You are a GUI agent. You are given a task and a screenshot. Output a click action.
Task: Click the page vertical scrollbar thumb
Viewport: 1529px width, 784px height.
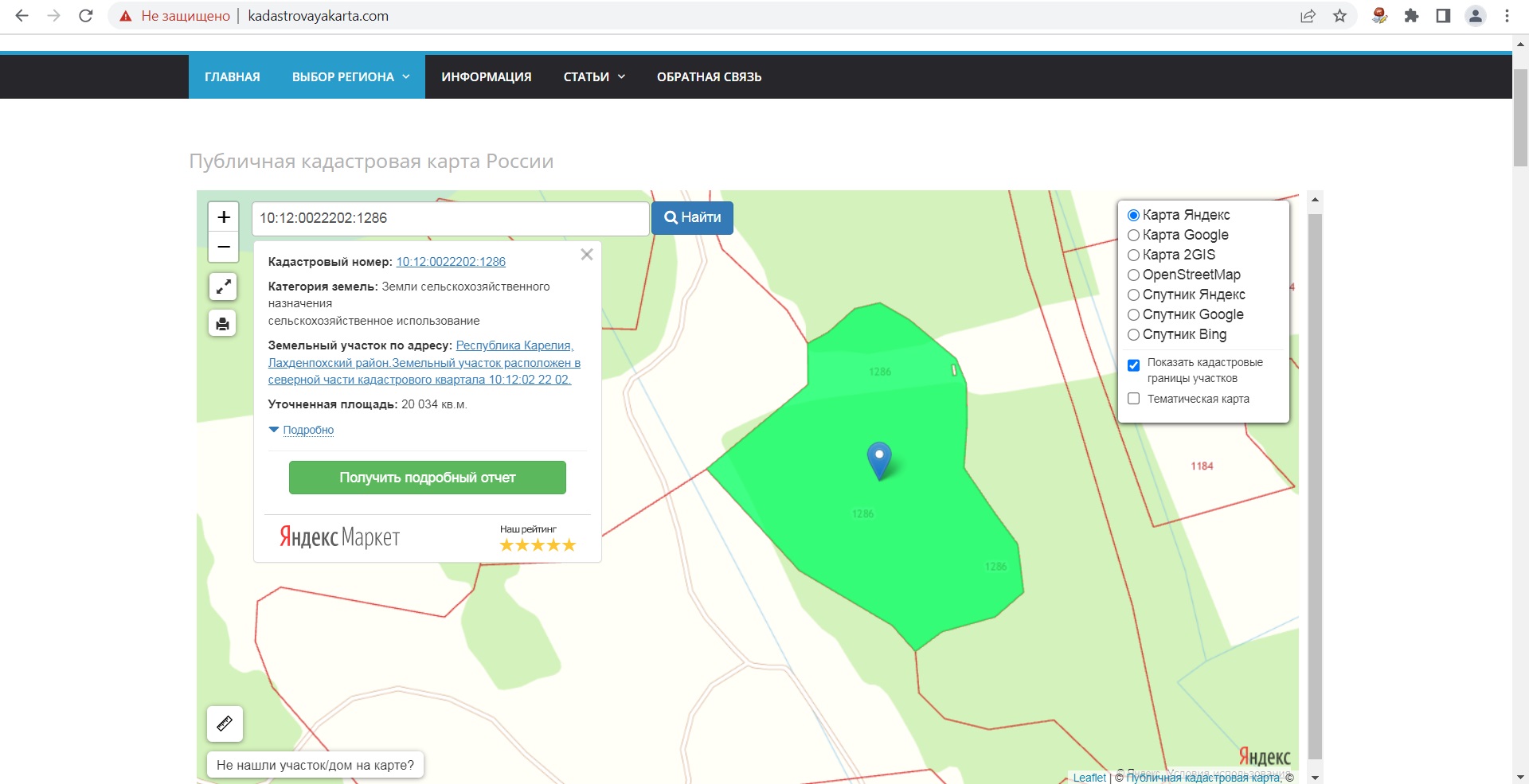1520,117
